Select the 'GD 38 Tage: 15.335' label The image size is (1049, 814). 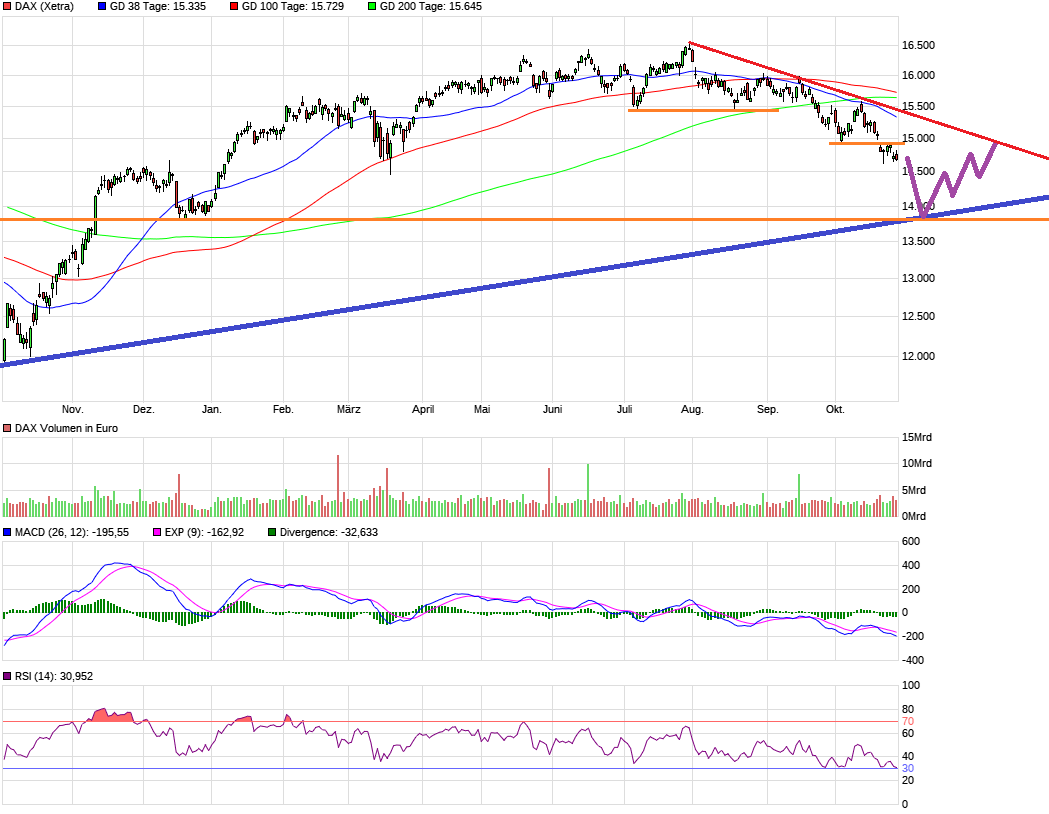[158, 6]
